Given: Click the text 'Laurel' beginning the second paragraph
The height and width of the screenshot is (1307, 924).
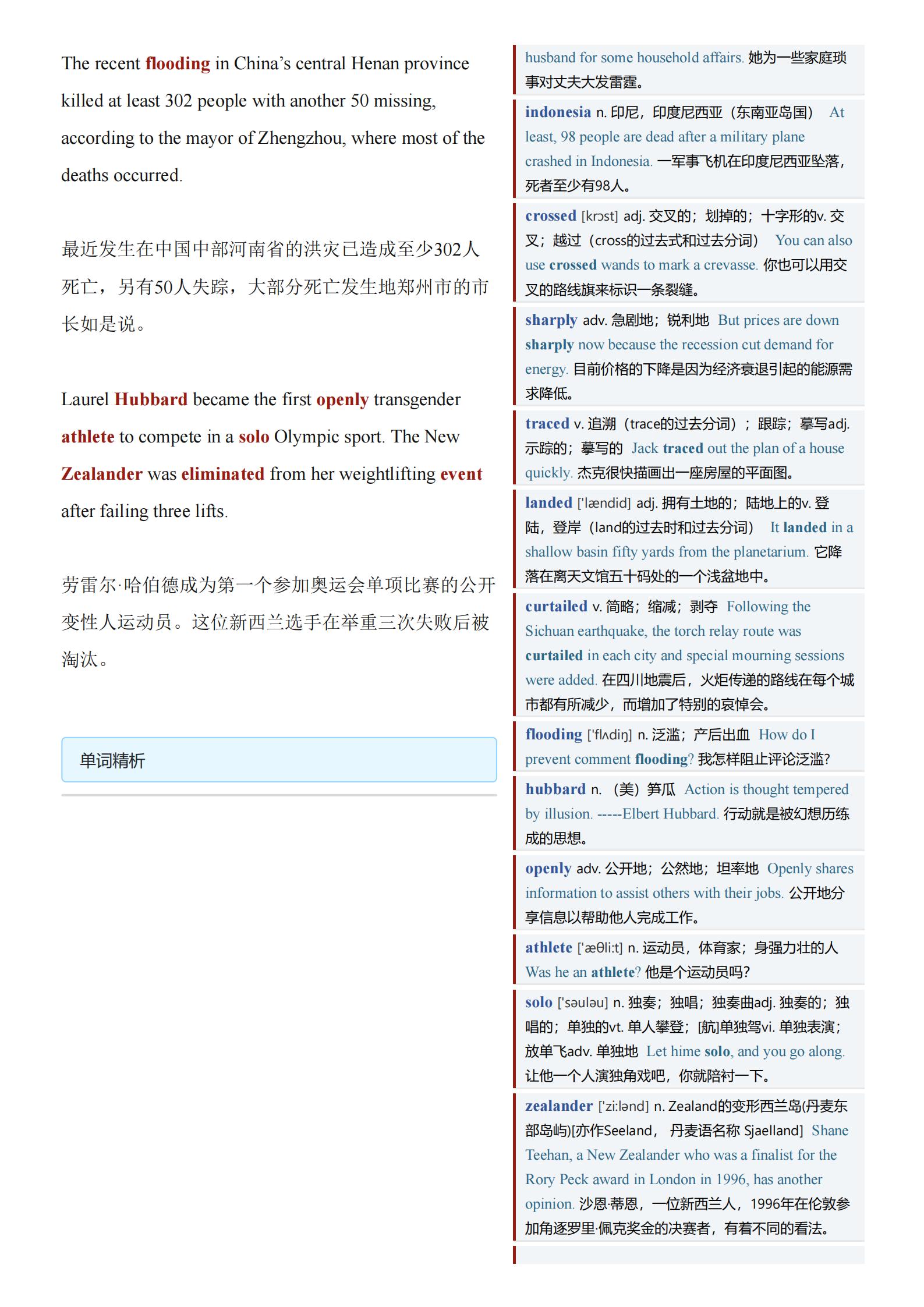Looking at the screenshot, I should pos(85,399).
